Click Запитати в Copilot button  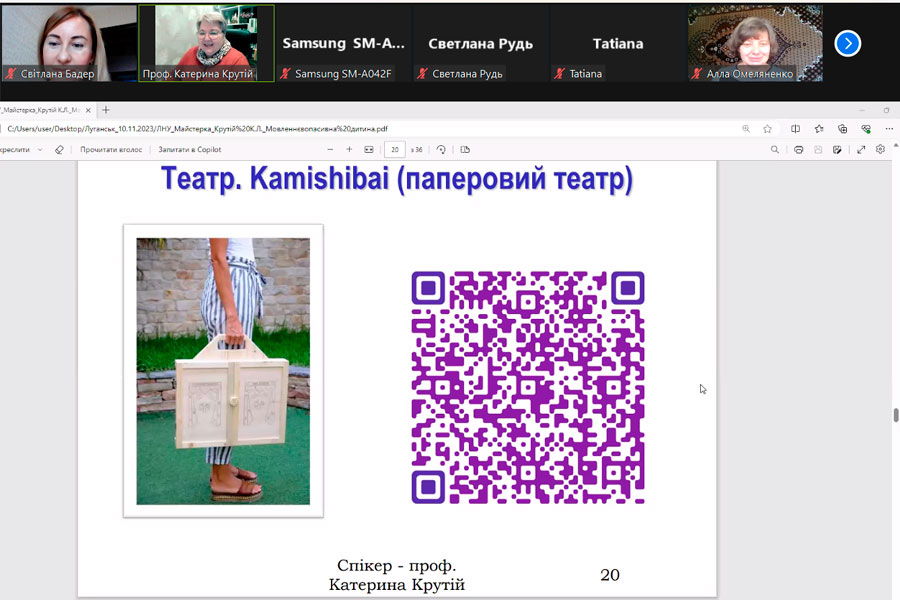pos(189,150)
